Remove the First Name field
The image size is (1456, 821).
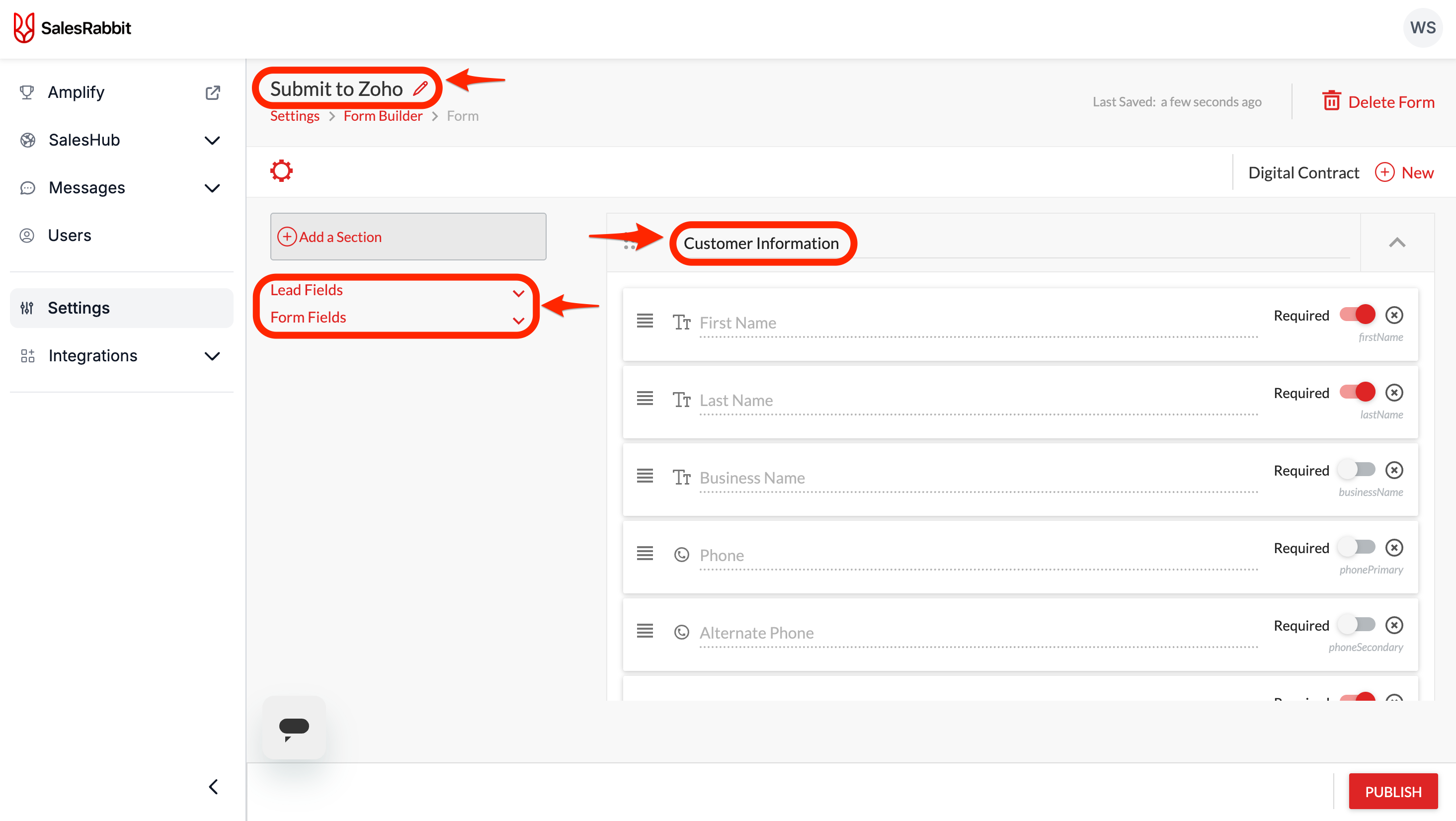(x=1394, y=315)
